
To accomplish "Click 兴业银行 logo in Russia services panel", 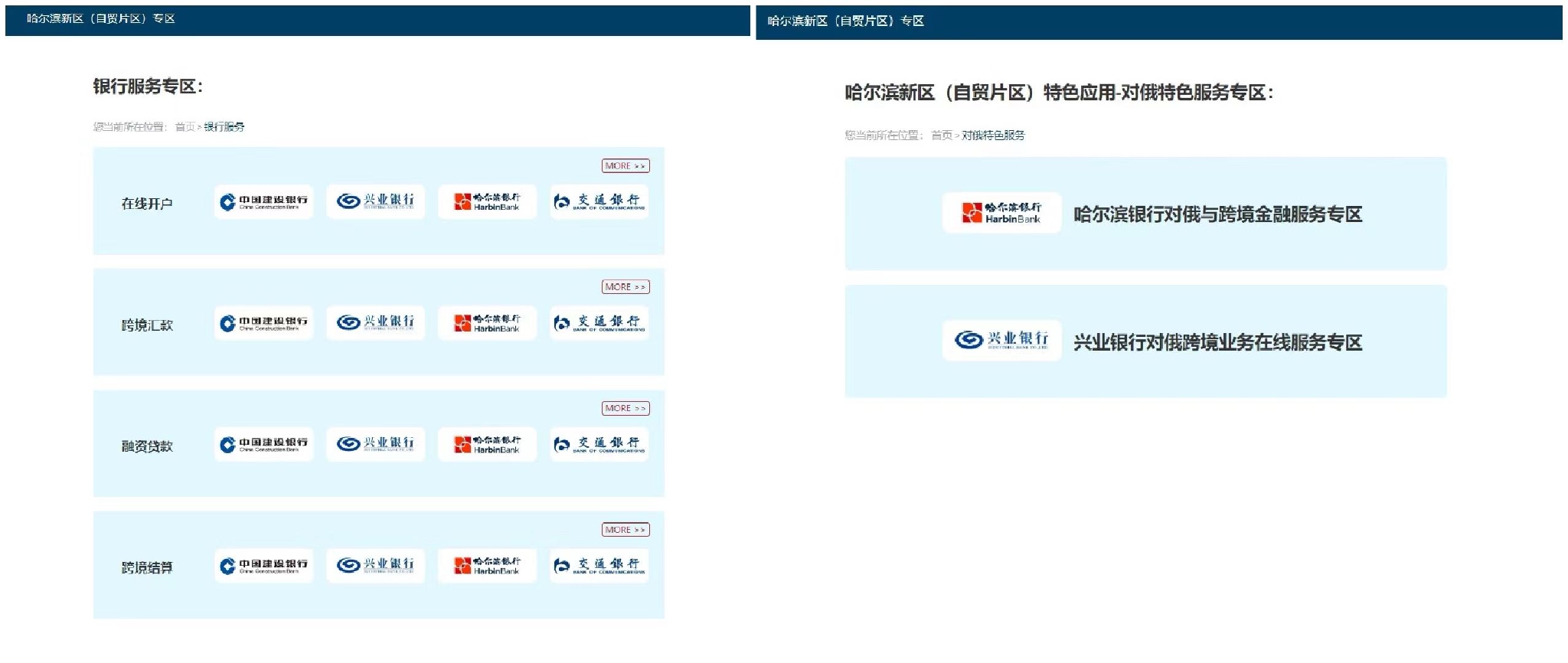I will [x=1002, y=340].
